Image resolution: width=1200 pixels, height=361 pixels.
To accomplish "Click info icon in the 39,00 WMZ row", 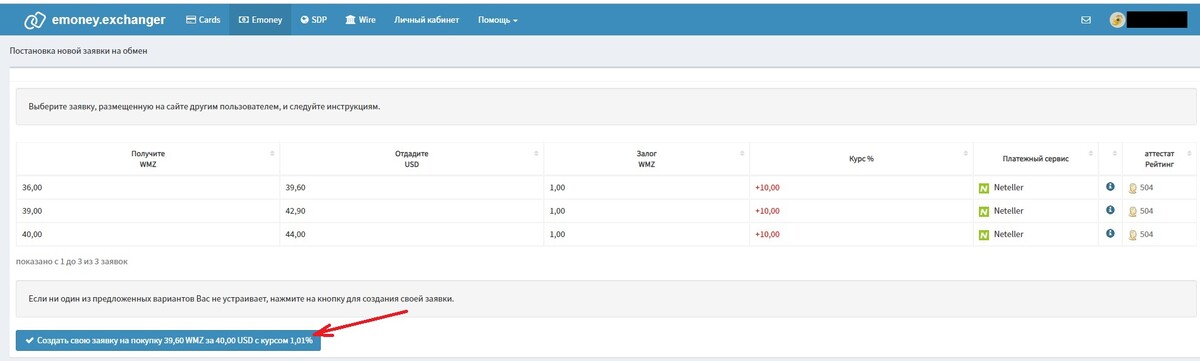I will (x=1110, y=210).
